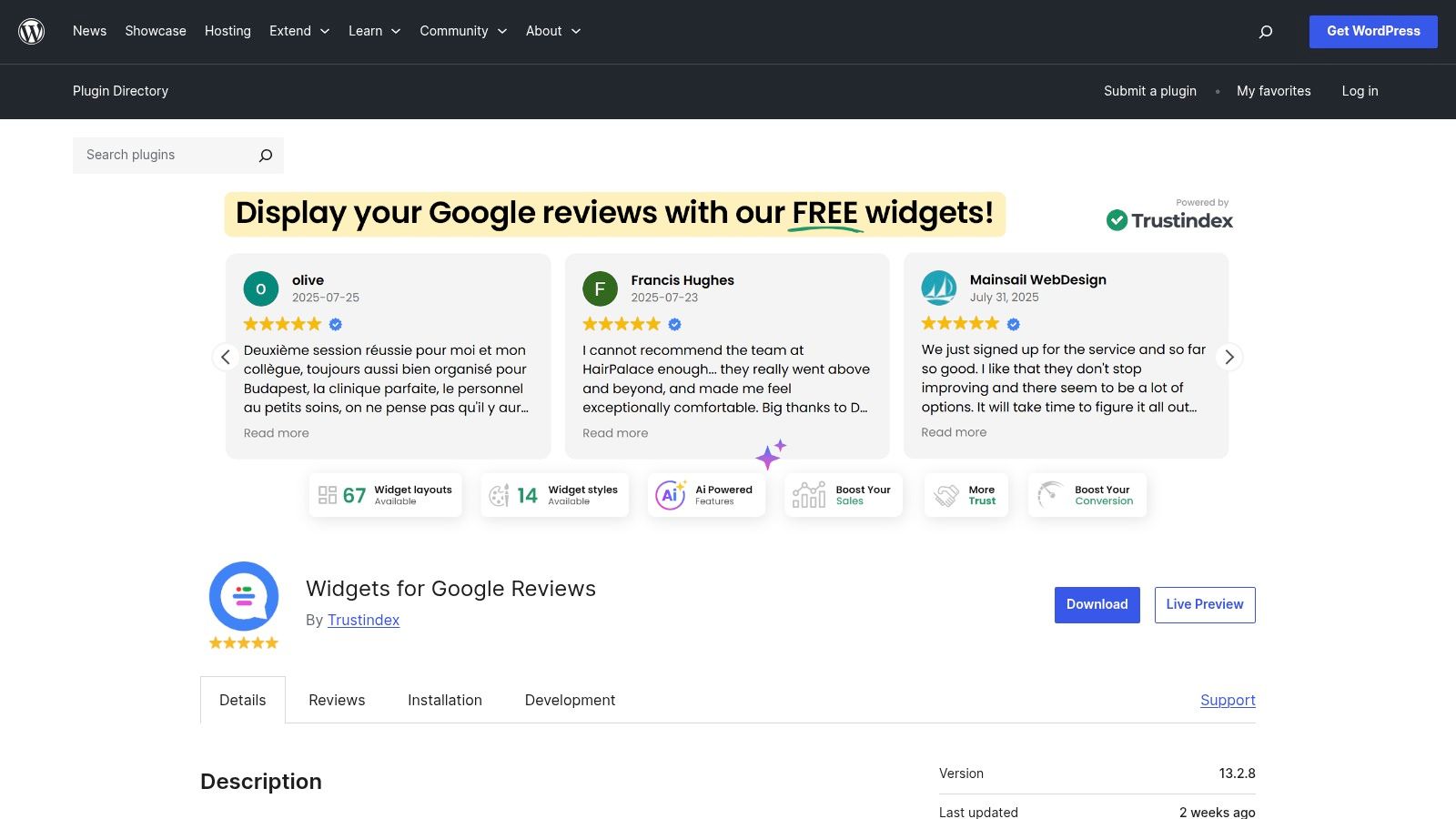Click the AI Powered features icon

tap(671, 495)
